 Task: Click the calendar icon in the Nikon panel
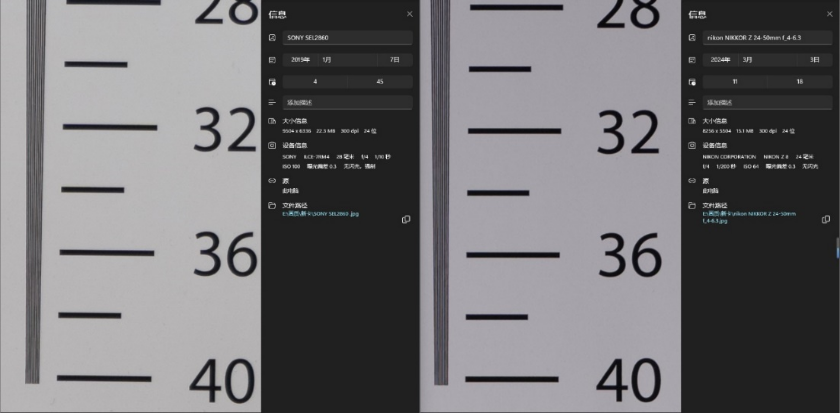692,60
